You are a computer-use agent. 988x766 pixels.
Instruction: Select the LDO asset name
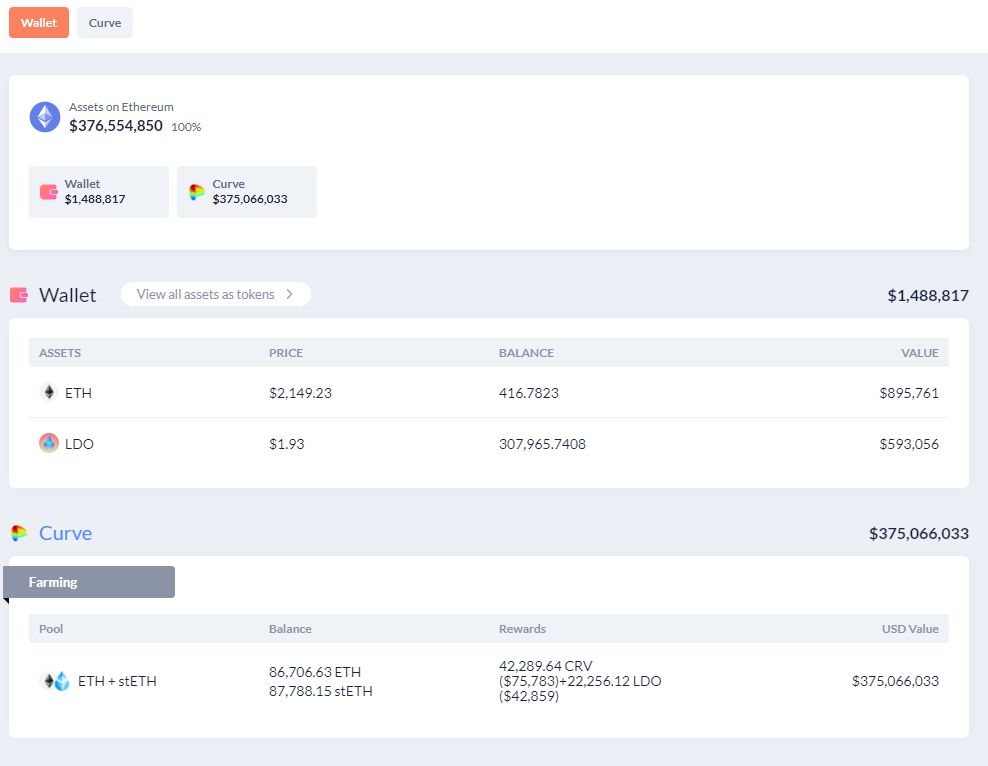[79, 444]
